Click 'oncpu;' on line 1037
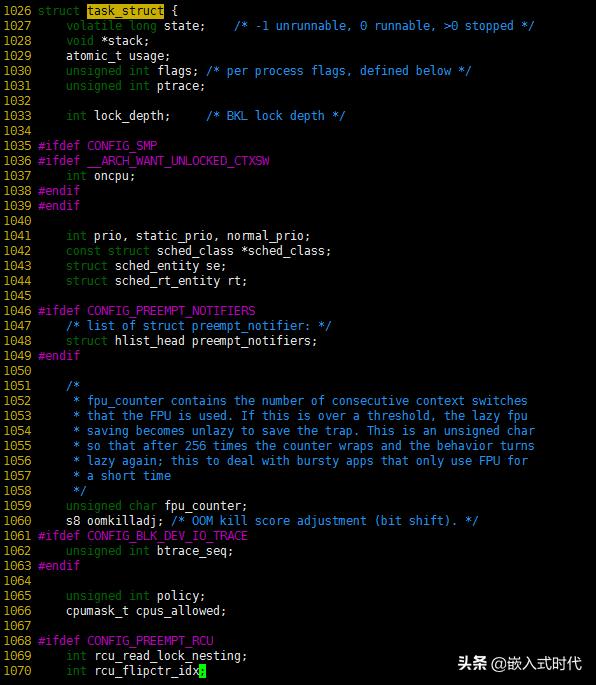The height and width of the screenshot is (685, 596). pos(114,176)
